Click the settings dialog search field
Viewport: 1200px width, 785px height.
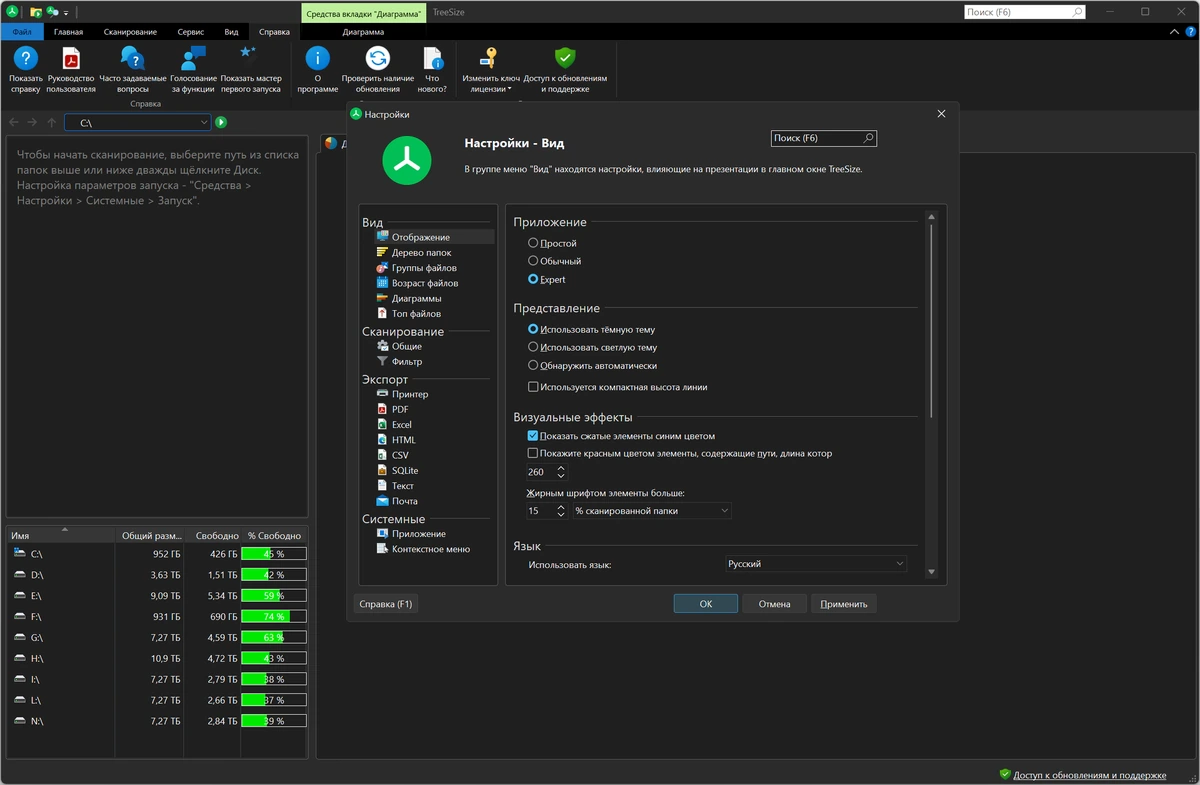tap(824, 138)
